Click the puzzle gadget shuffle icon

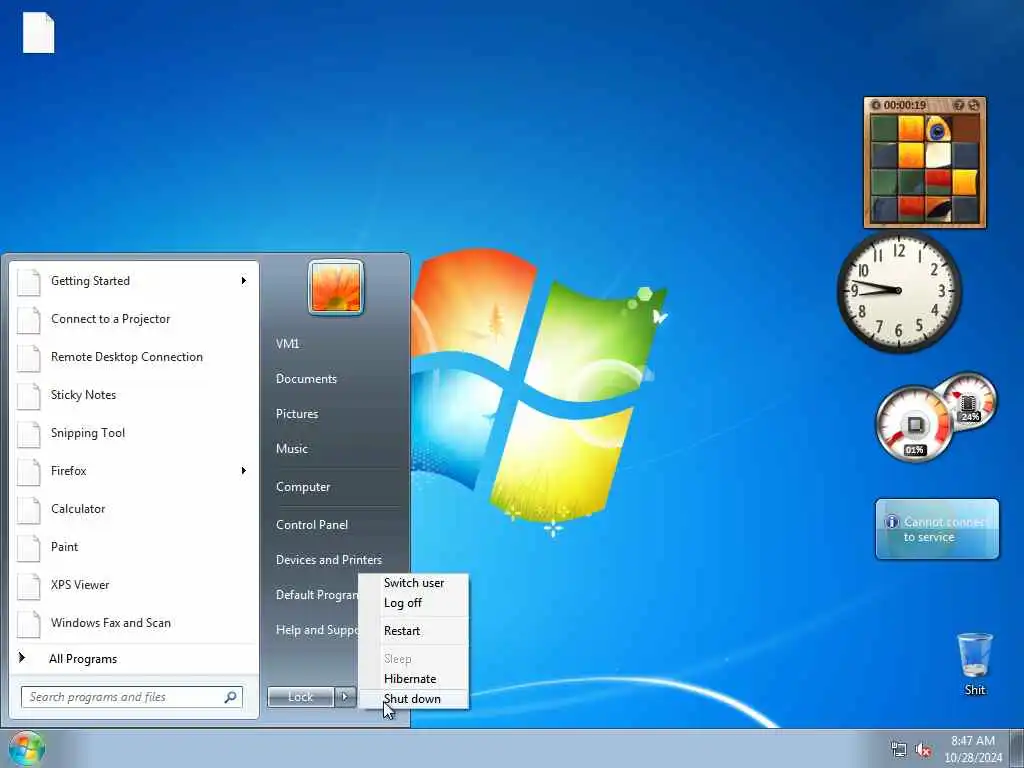click(974, 105)
